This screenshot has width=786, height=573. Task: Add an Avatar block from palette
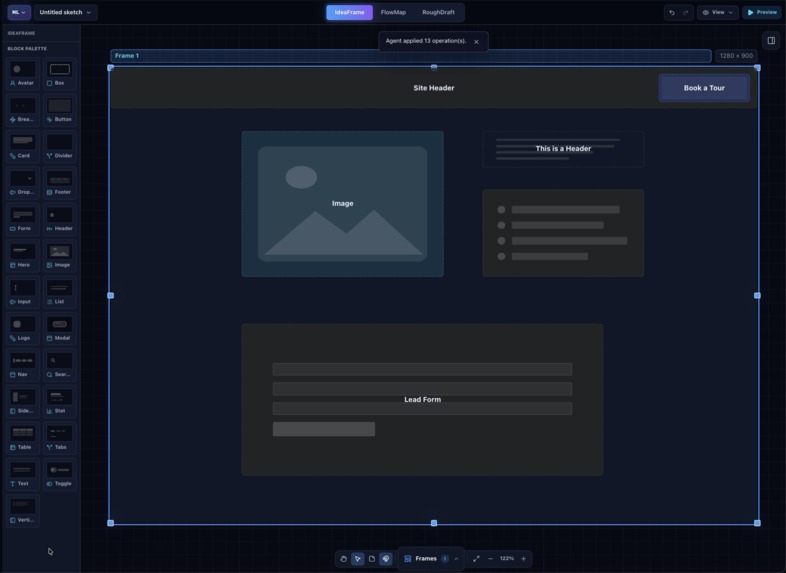coord(23,74)
